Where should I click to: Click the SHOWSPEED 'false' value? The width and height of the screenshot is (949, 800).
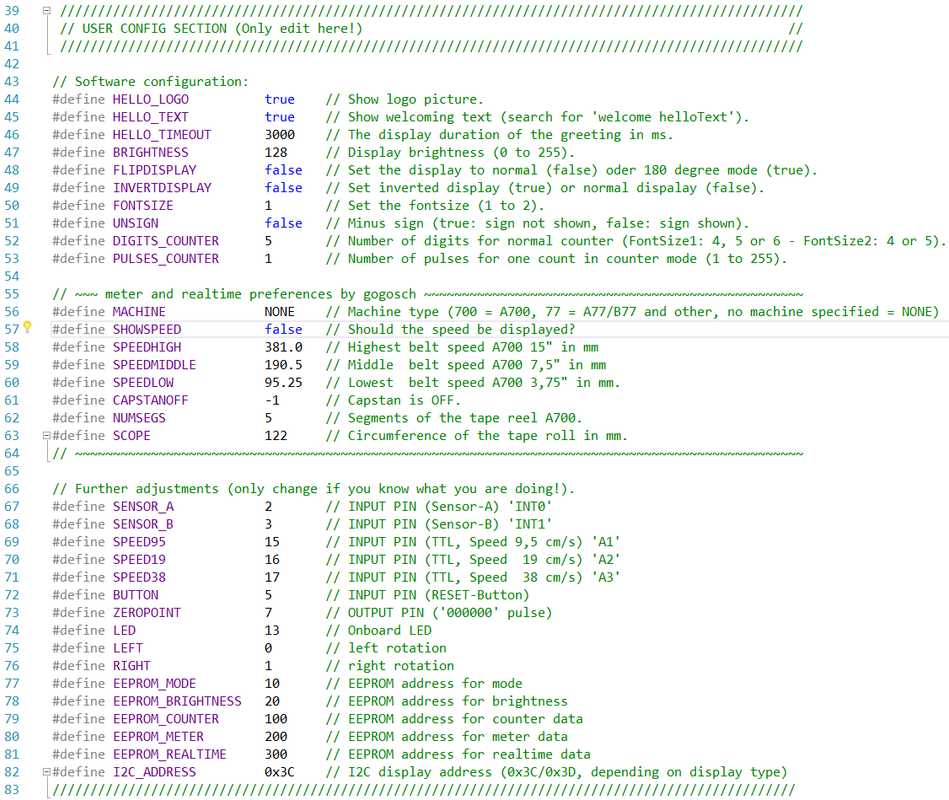coord(283,329)
